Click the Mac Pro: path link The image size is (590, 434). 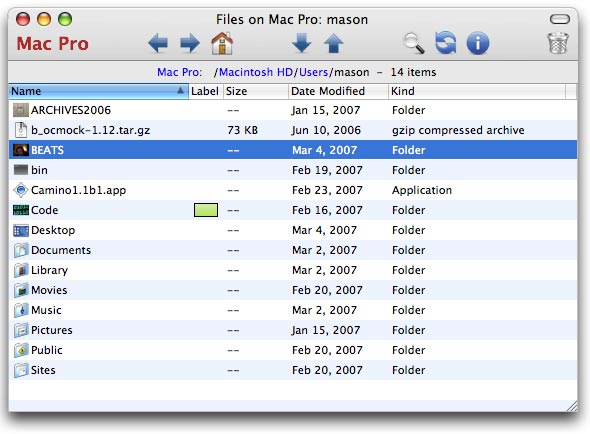(x=179, y=72)
